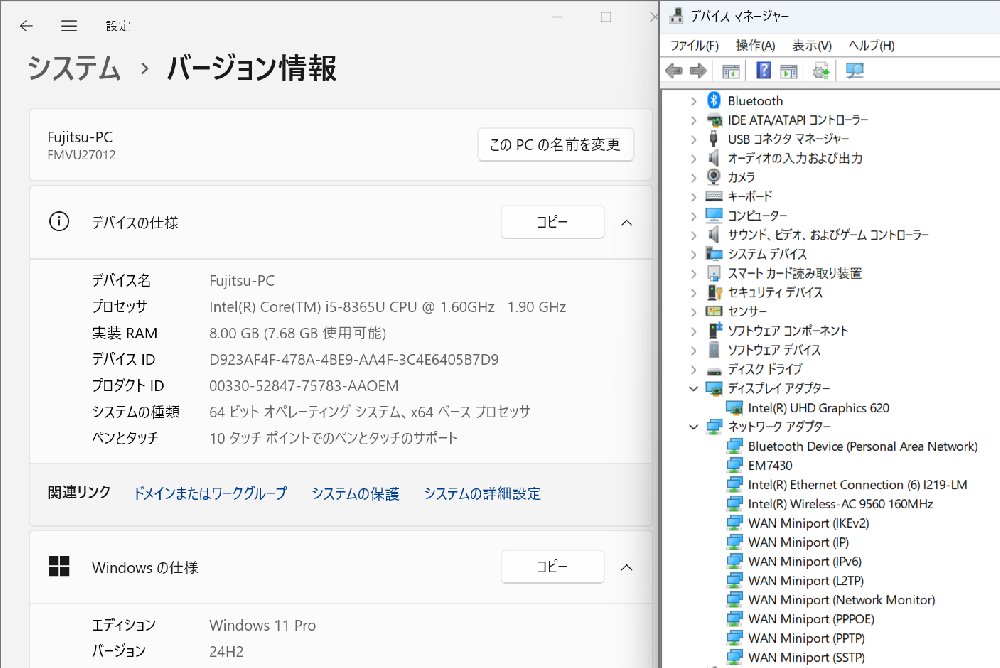This screenshot has width=1000, height=668.
Task: Open help via the blue question mark icon
Action: point(763,70)
